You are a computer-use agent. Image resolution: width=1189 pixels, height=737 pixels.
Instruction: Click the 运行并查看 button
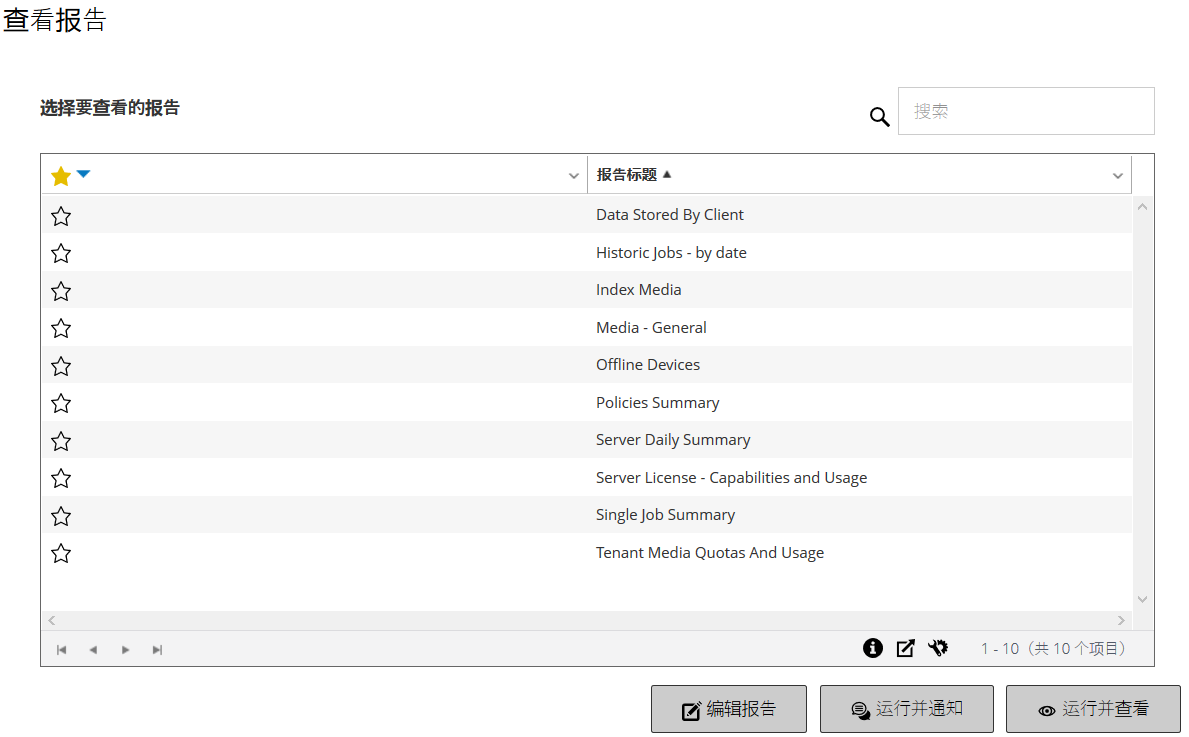[1093, 709]
